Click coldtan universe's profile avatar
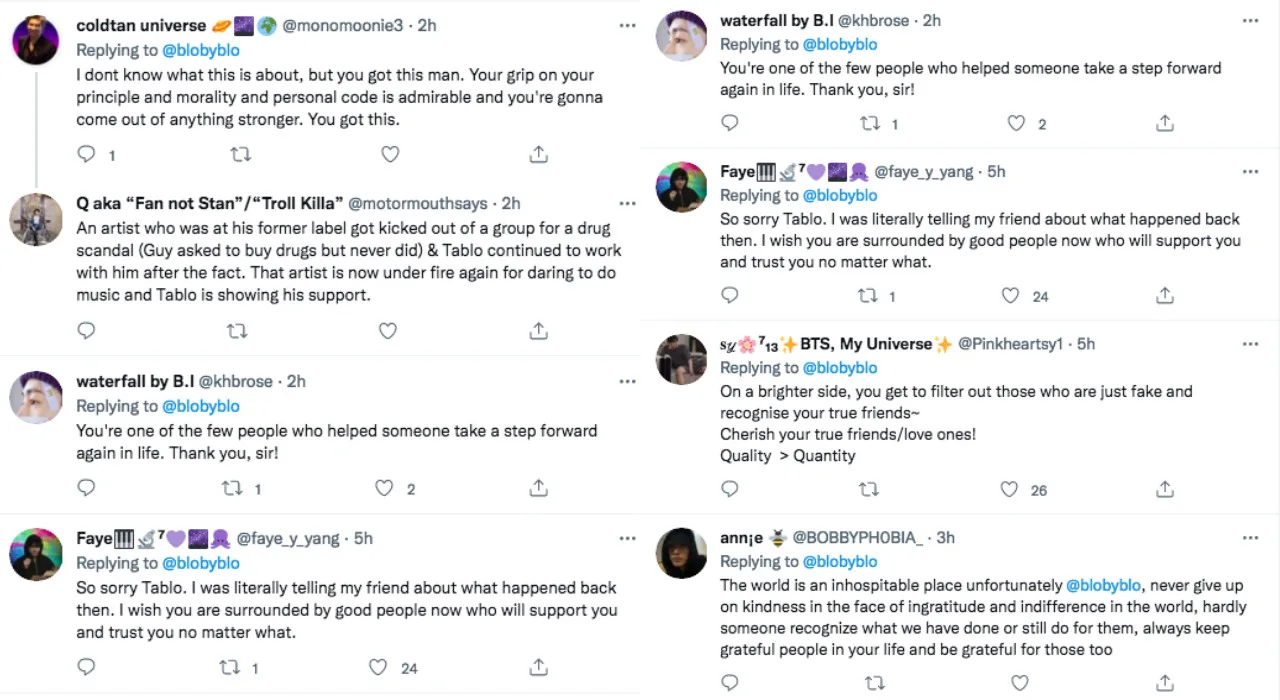The image size is (1280, 700). pyautogui.click(x=36, y=40)
